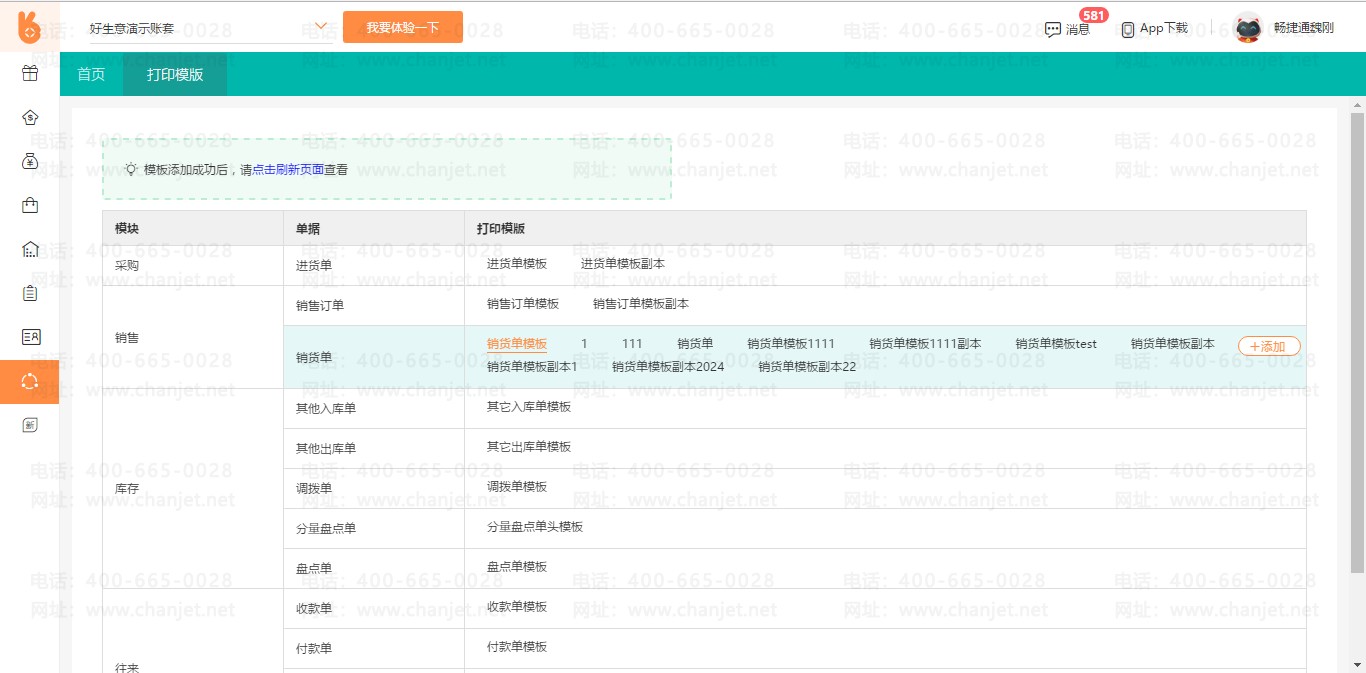
Task: Open the 进货单模板副本 template
Action: coord(622,264)
